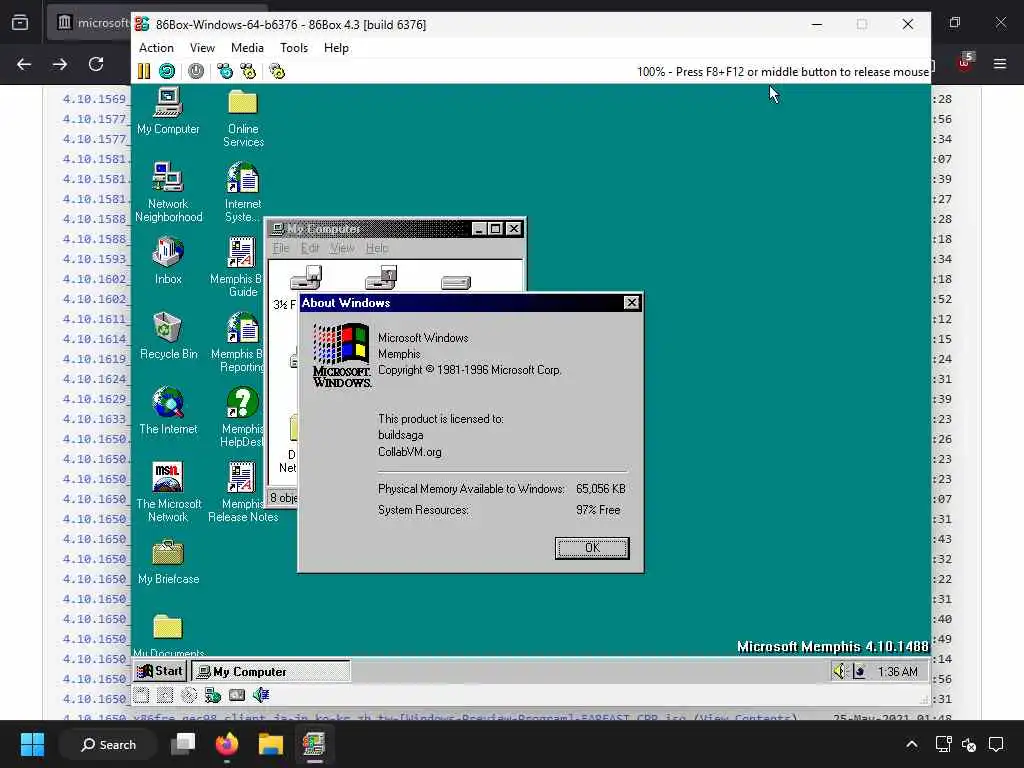Click OK in About Windows dialog
The image size is (1024, 768).
[592, 548]
